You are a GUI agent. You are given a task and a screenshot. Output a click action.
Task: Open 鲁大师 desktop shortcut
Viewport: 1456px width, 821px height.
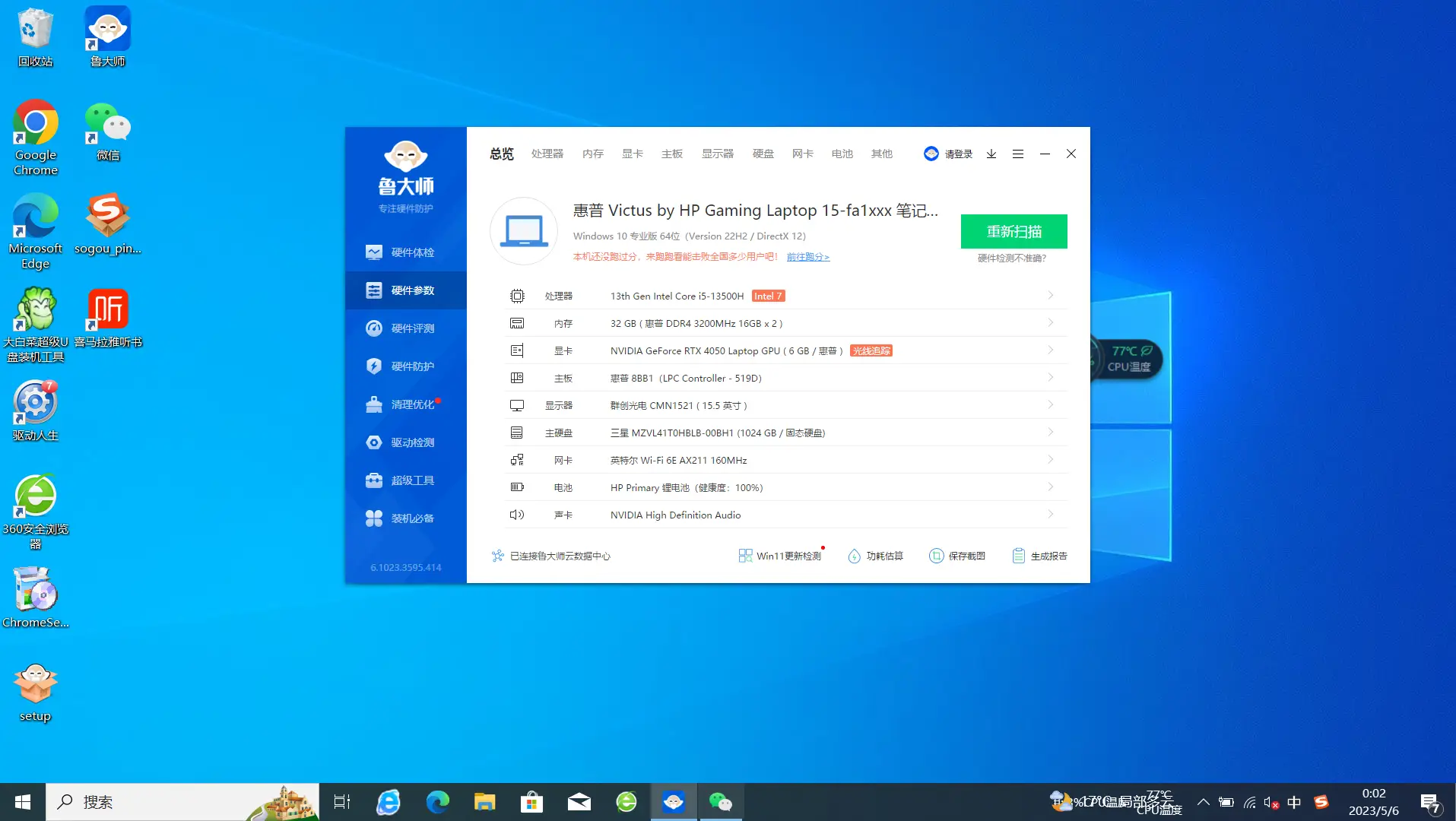point(107,36)
